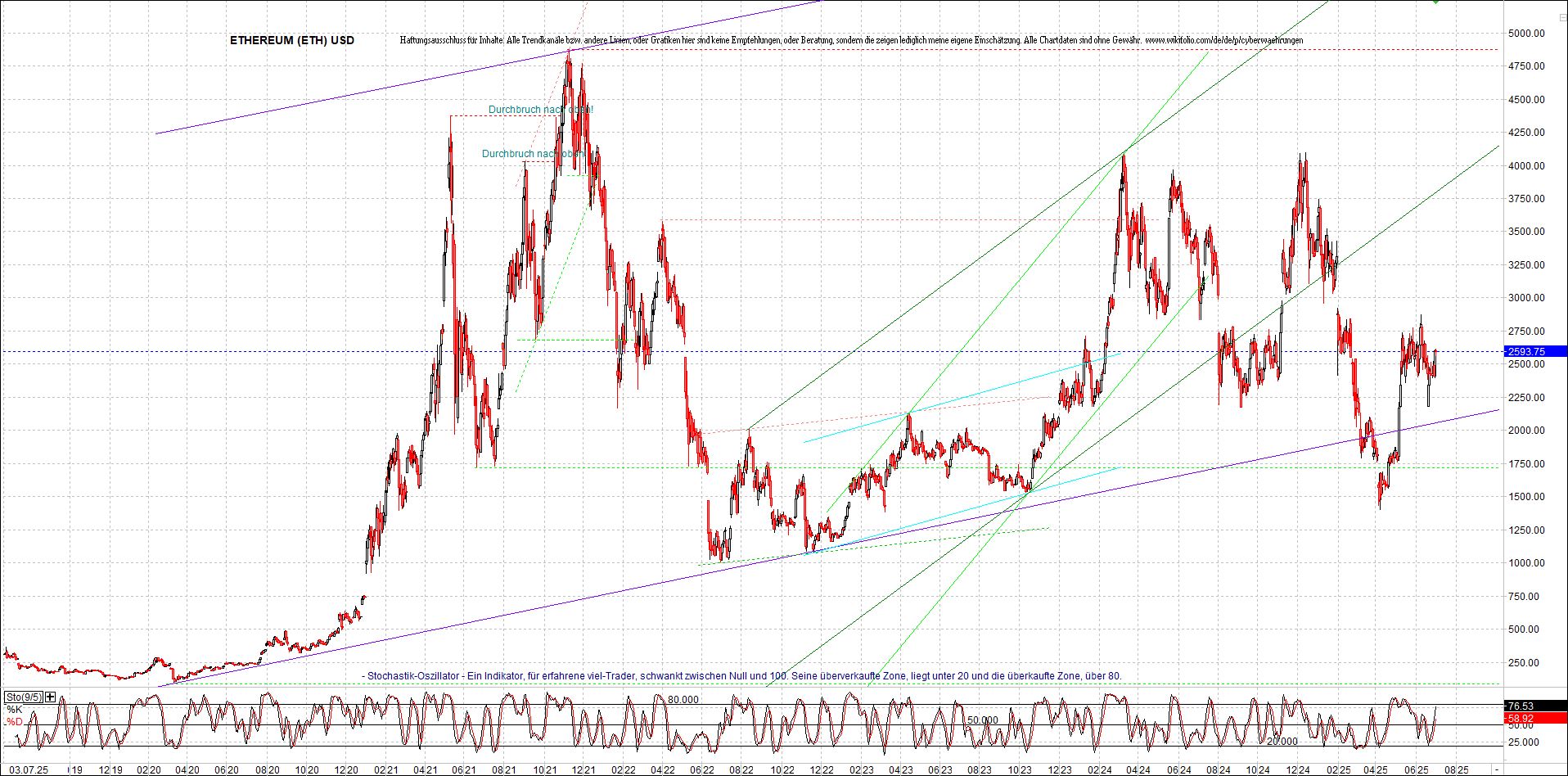Screen dimensions: 1568x776
Task: Click the current price label 2593.75
Action: coord(1536,351)
